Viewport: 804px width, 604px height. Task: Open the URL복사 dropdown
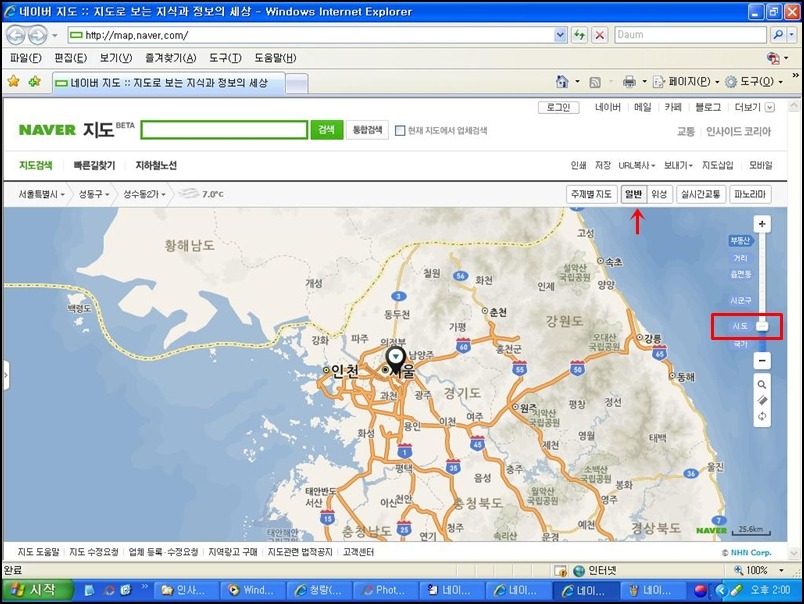(x=637, y=165)
